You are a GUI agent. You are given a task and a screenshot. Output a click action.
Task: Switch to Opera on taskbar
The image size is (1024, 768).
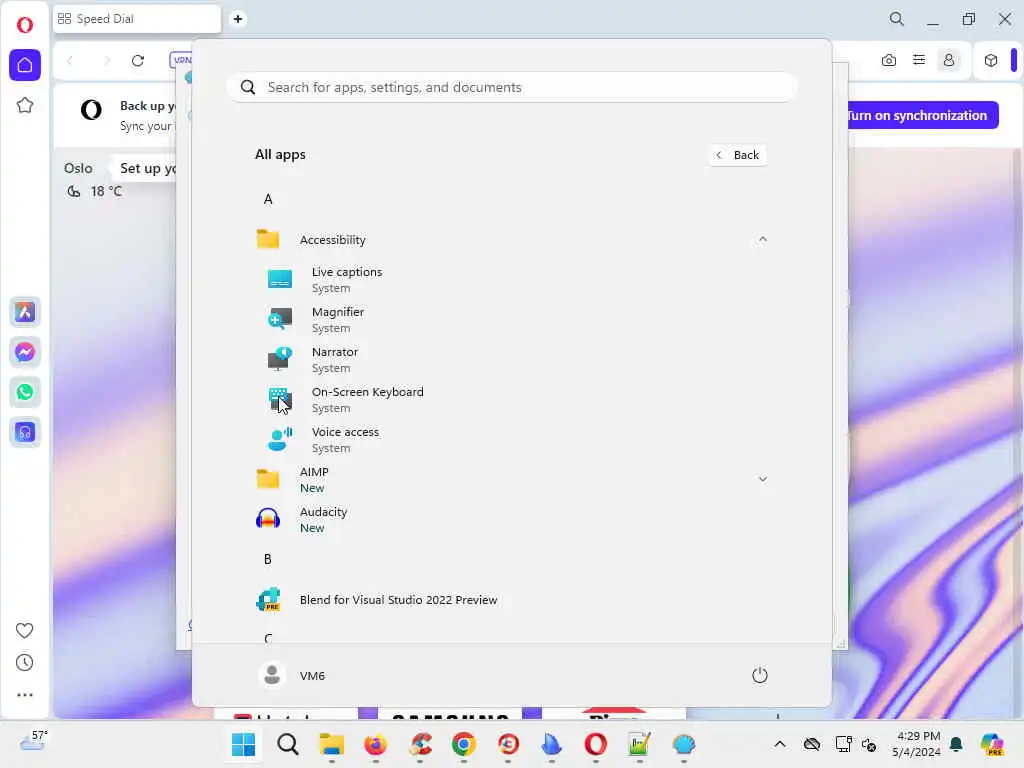click(596, 744)
